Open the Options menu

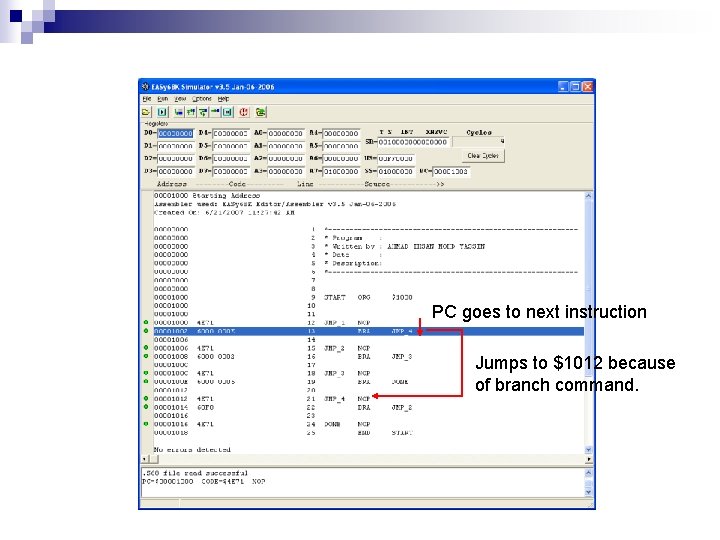coord(202,99)
